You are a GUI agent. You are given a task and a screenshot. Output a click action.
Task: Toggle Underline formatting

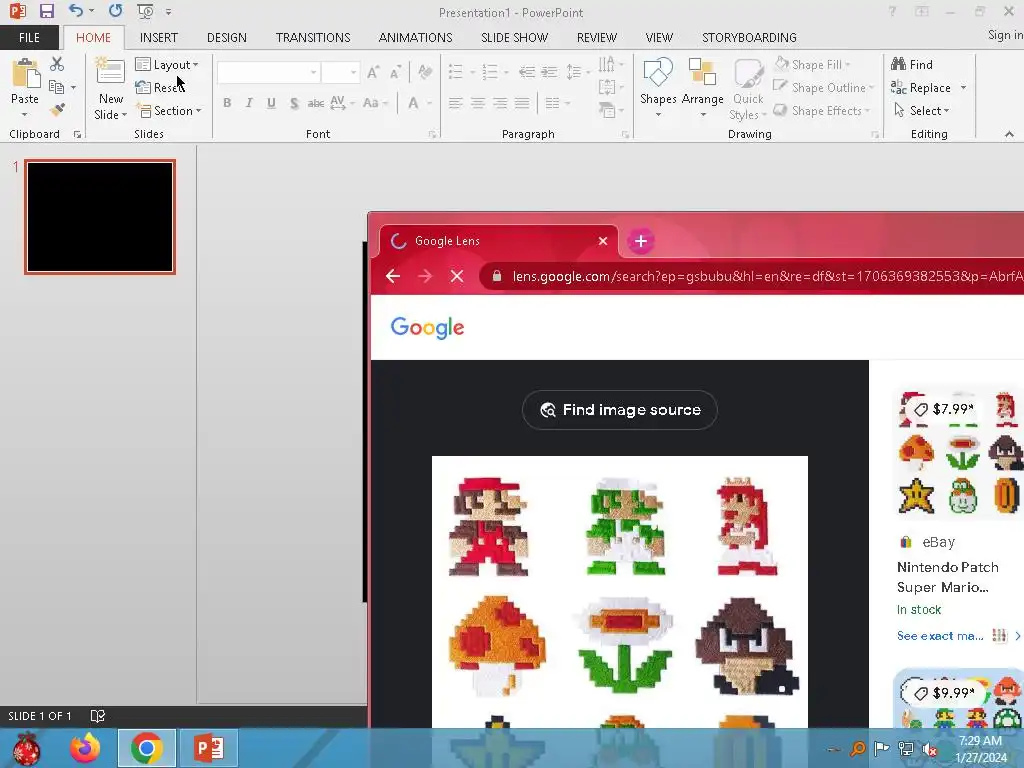(x=271, y=103)
